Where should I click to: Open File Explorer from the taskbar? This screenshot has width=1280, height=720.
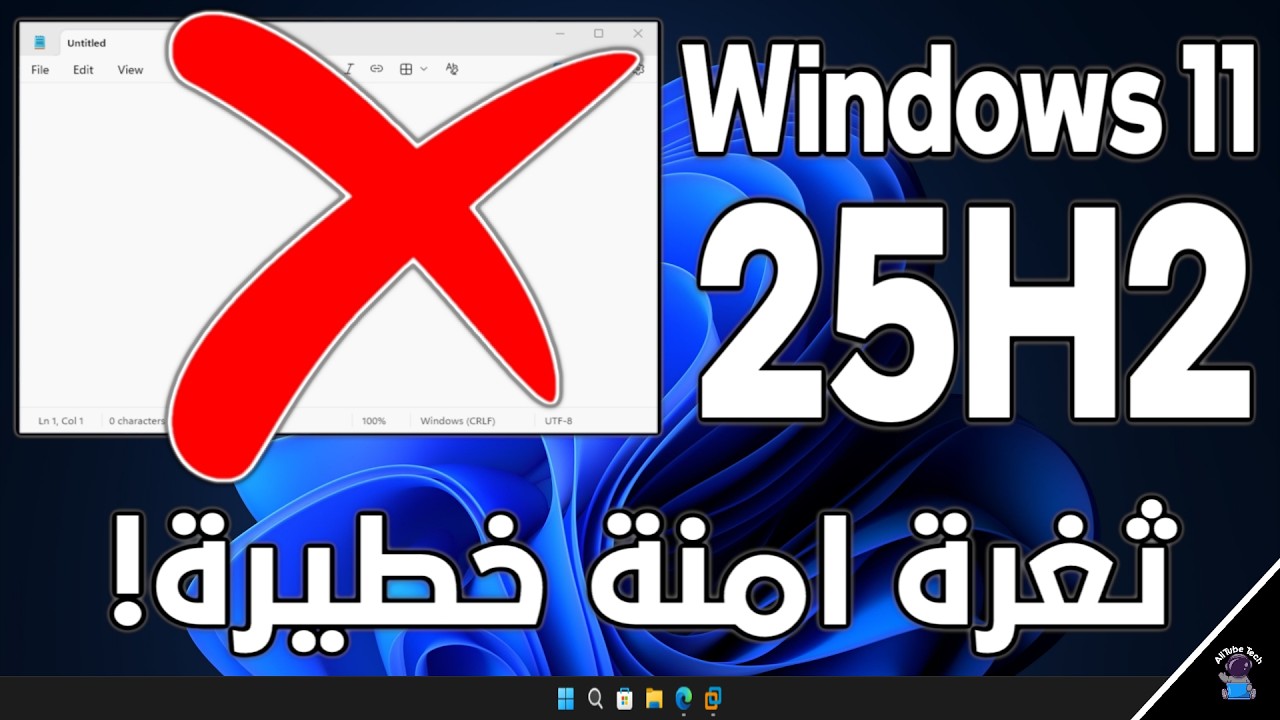pos(654,698)
